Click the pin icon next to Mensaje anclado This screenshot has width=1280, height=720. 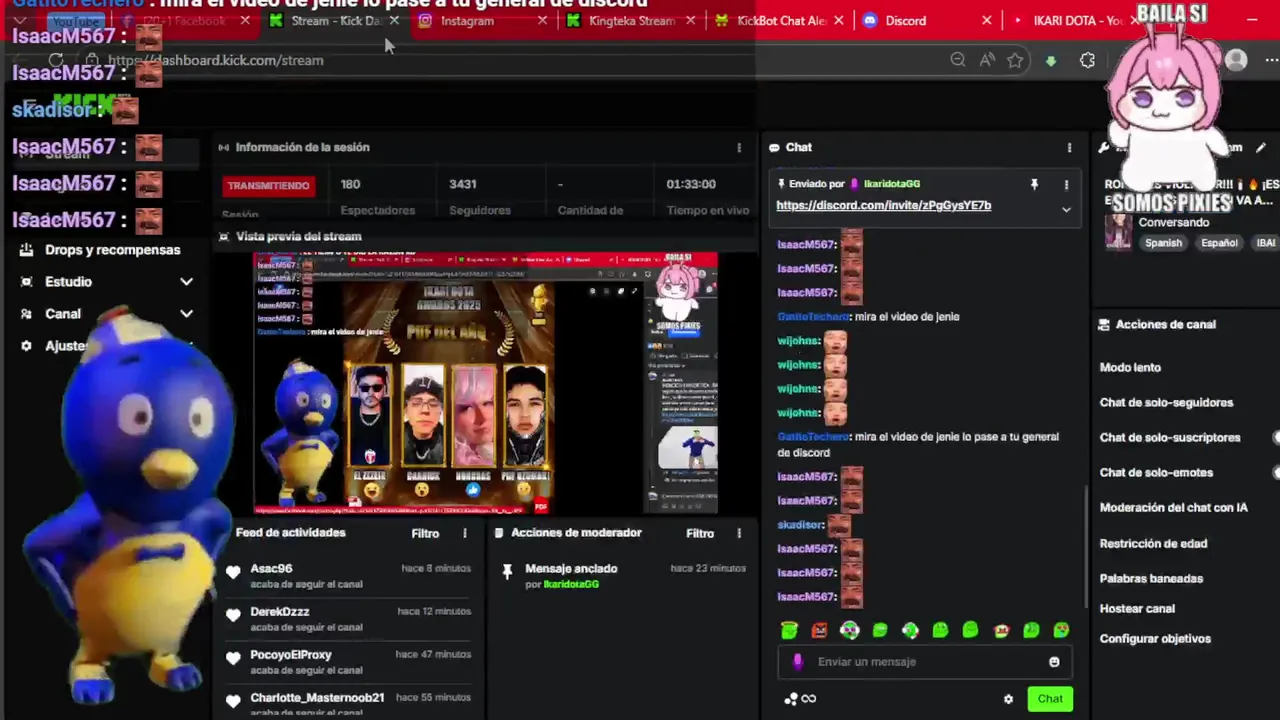(507, 571)
